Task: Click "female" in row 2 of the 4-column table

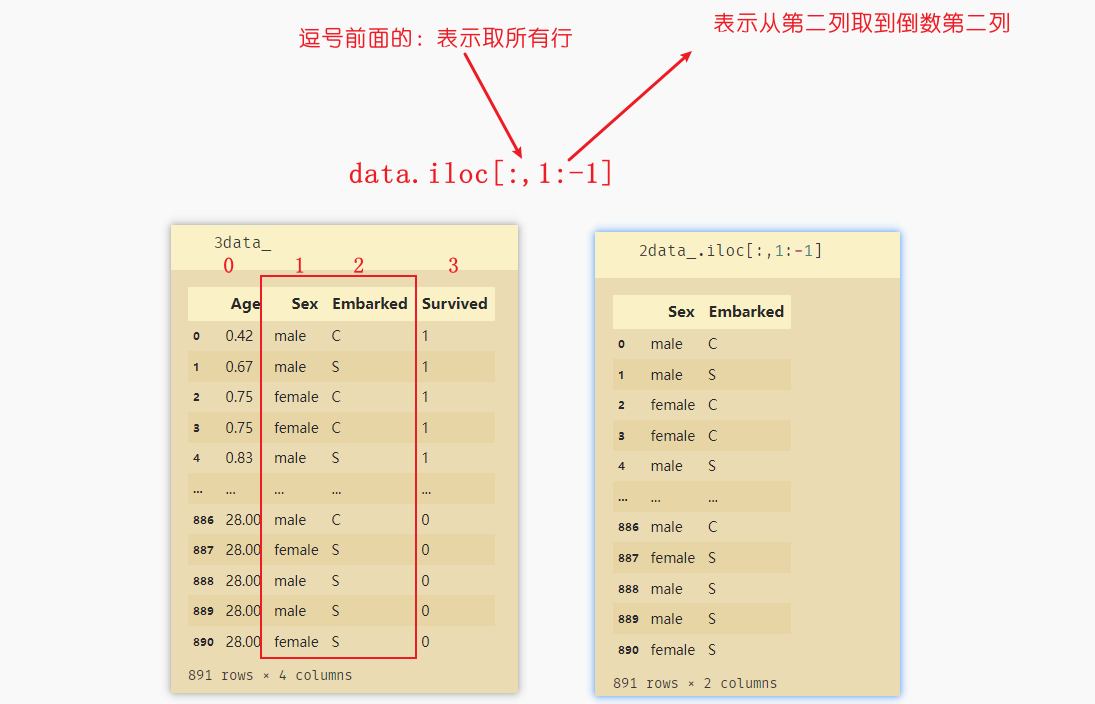Action: coord(296,397)
